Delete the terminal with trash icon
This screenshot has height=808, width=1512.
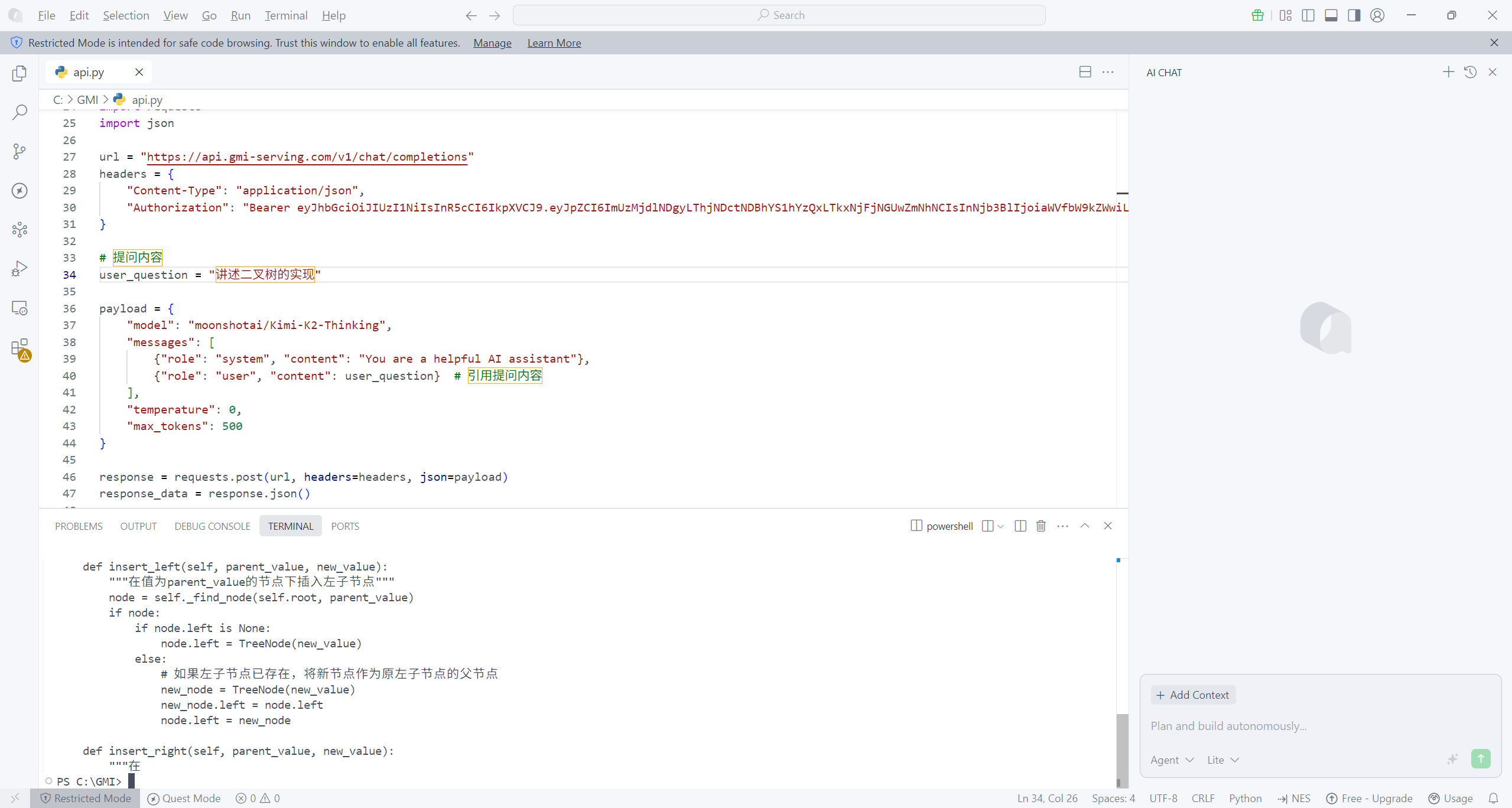[x=1040, y=526]
